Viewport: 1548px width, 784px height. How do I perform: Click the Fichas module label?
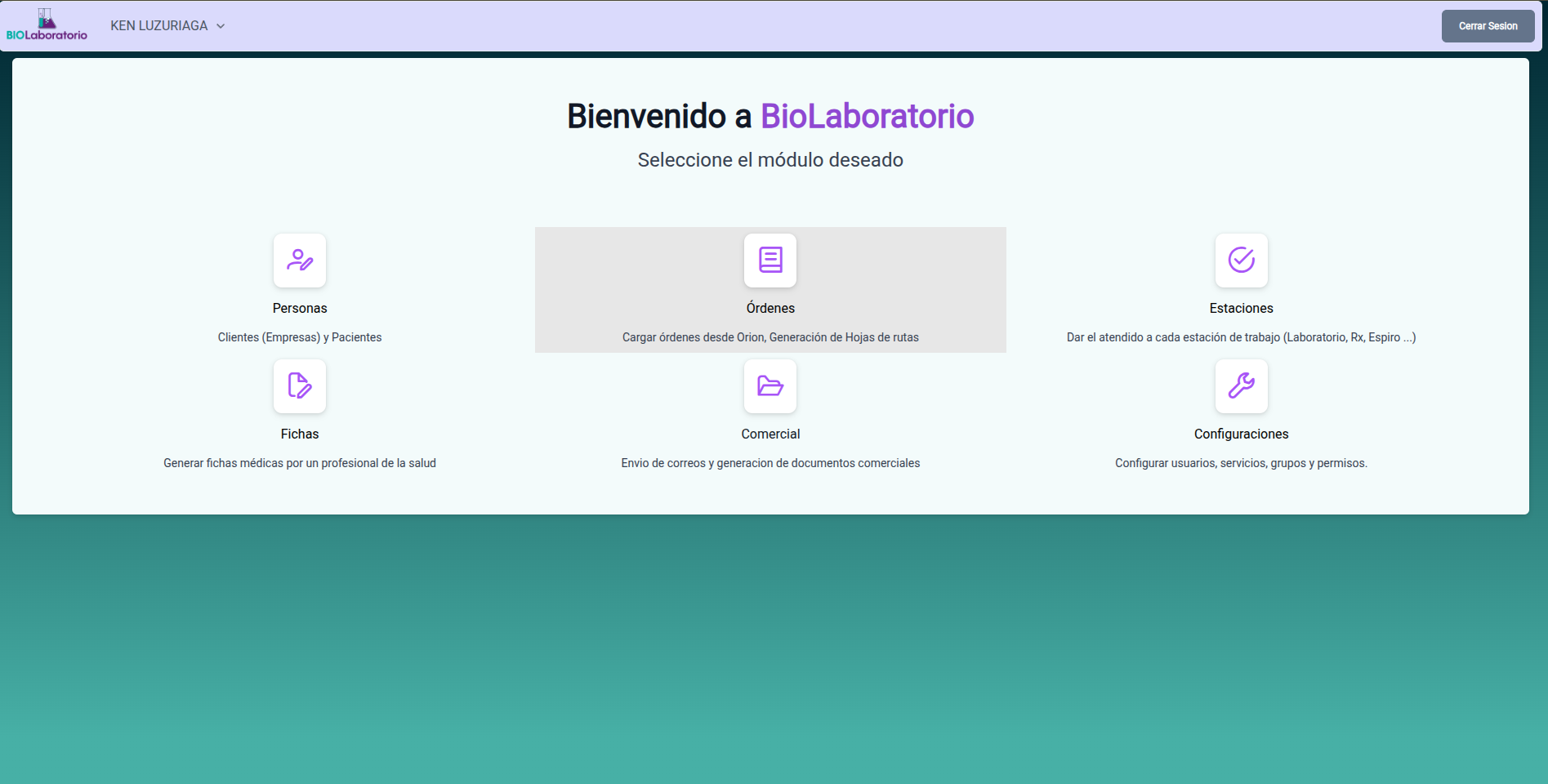(x=299, y=434)
